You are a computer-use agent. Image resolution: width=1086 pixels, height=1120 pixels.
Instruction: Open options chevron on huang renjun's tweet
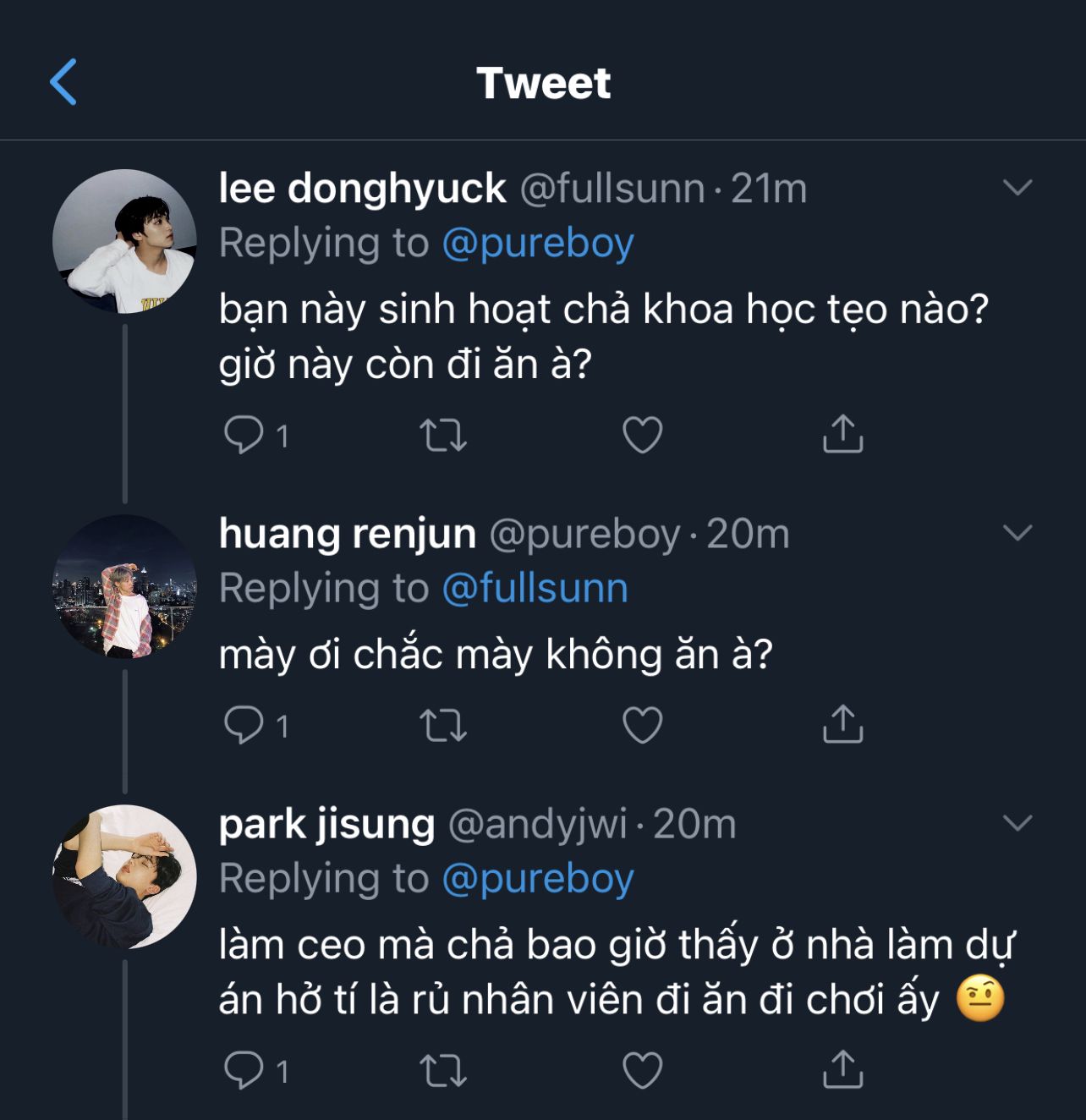[x=1017, y=532]
